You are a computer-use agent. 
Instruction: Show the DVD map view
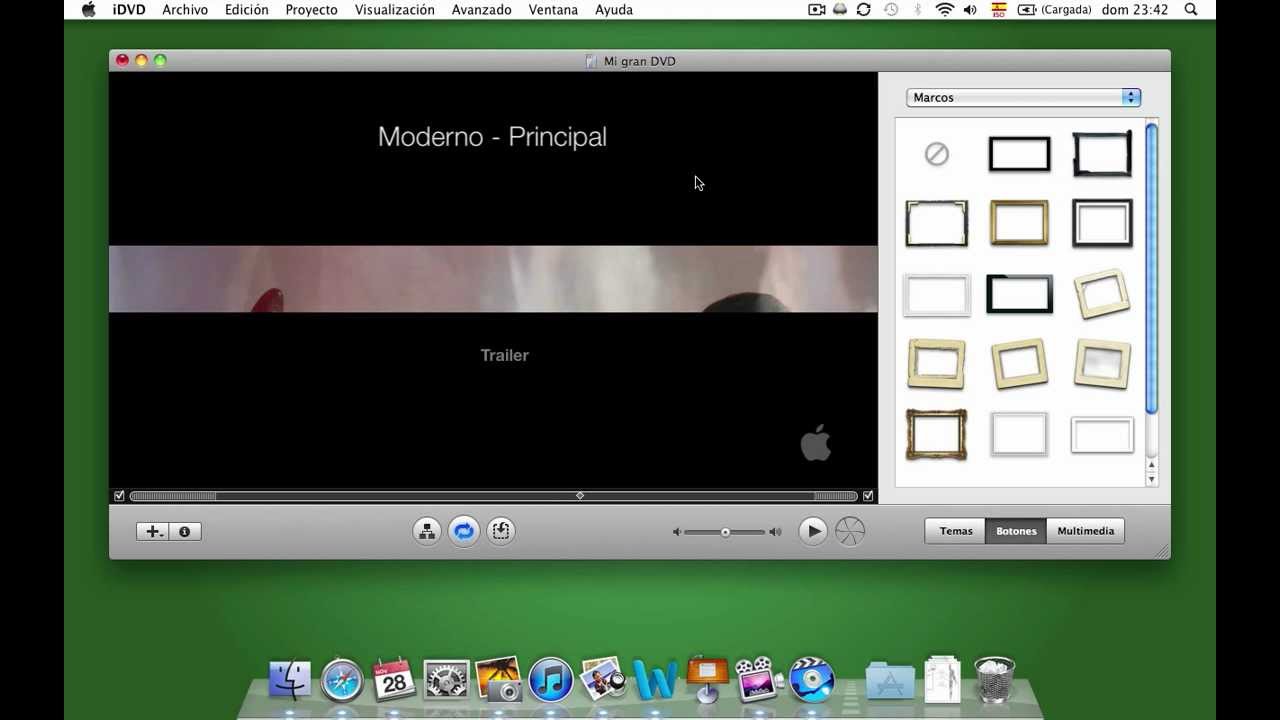tap(427, 531)
